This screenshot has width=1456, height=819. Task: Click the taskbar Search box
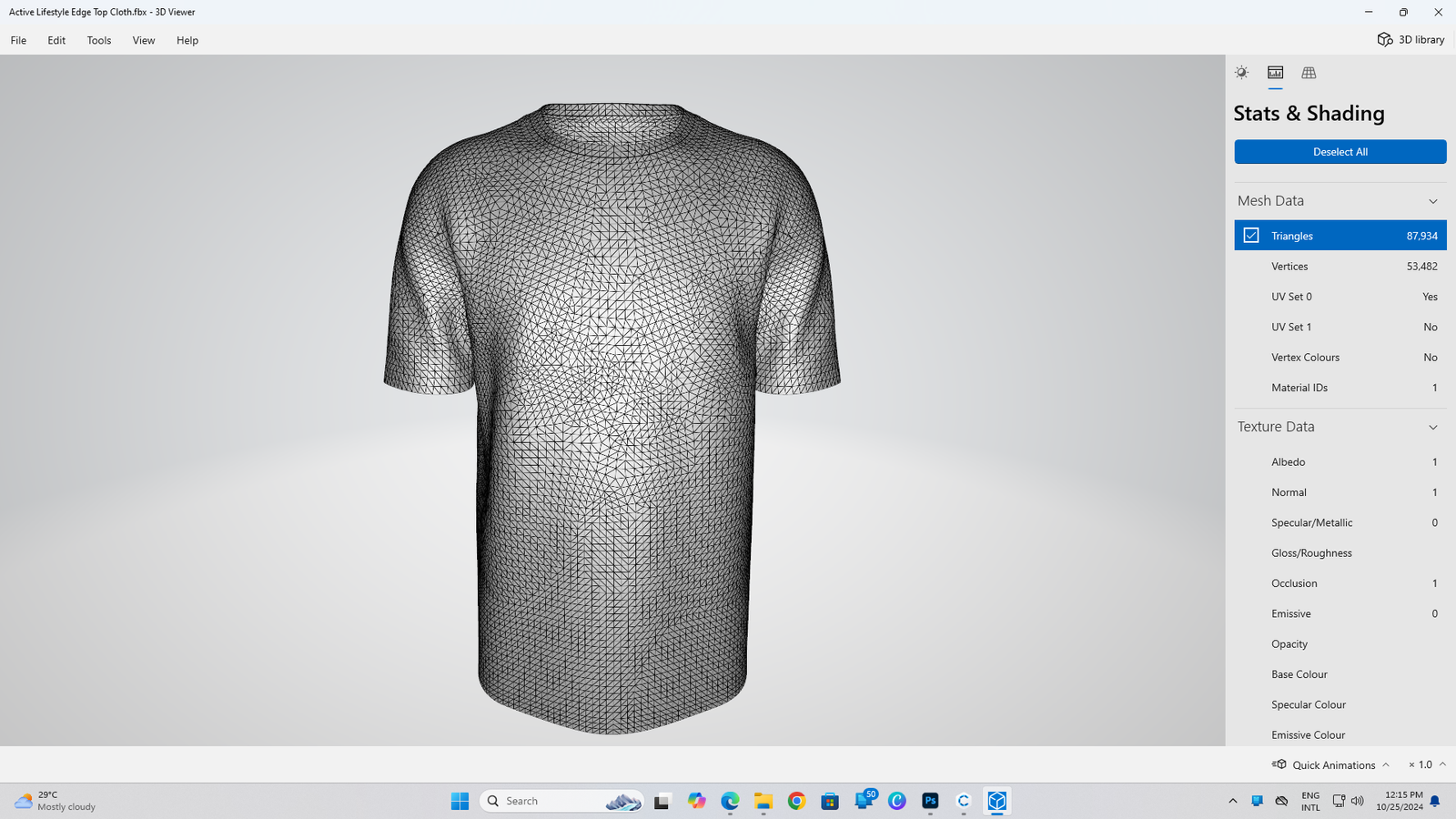(x=561, y=801)
